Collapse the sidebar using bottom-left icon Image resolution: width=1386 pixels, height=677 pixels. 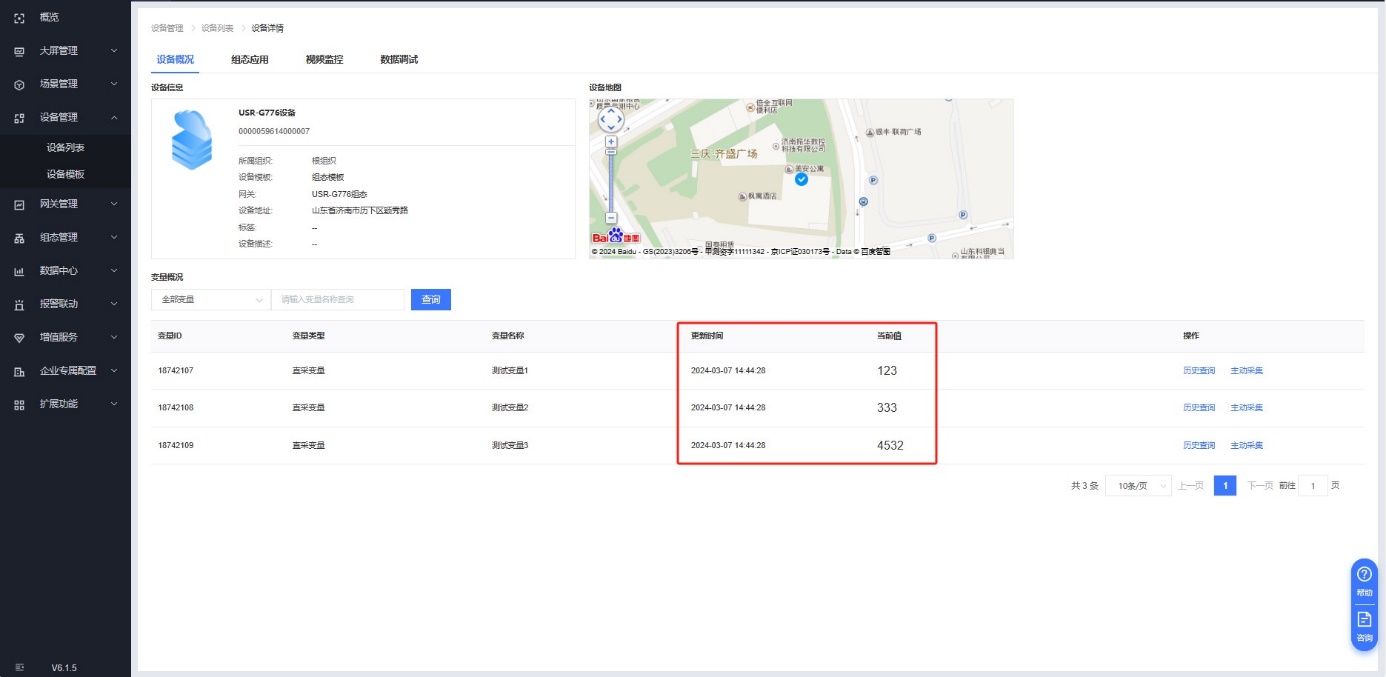coord(19,667)
